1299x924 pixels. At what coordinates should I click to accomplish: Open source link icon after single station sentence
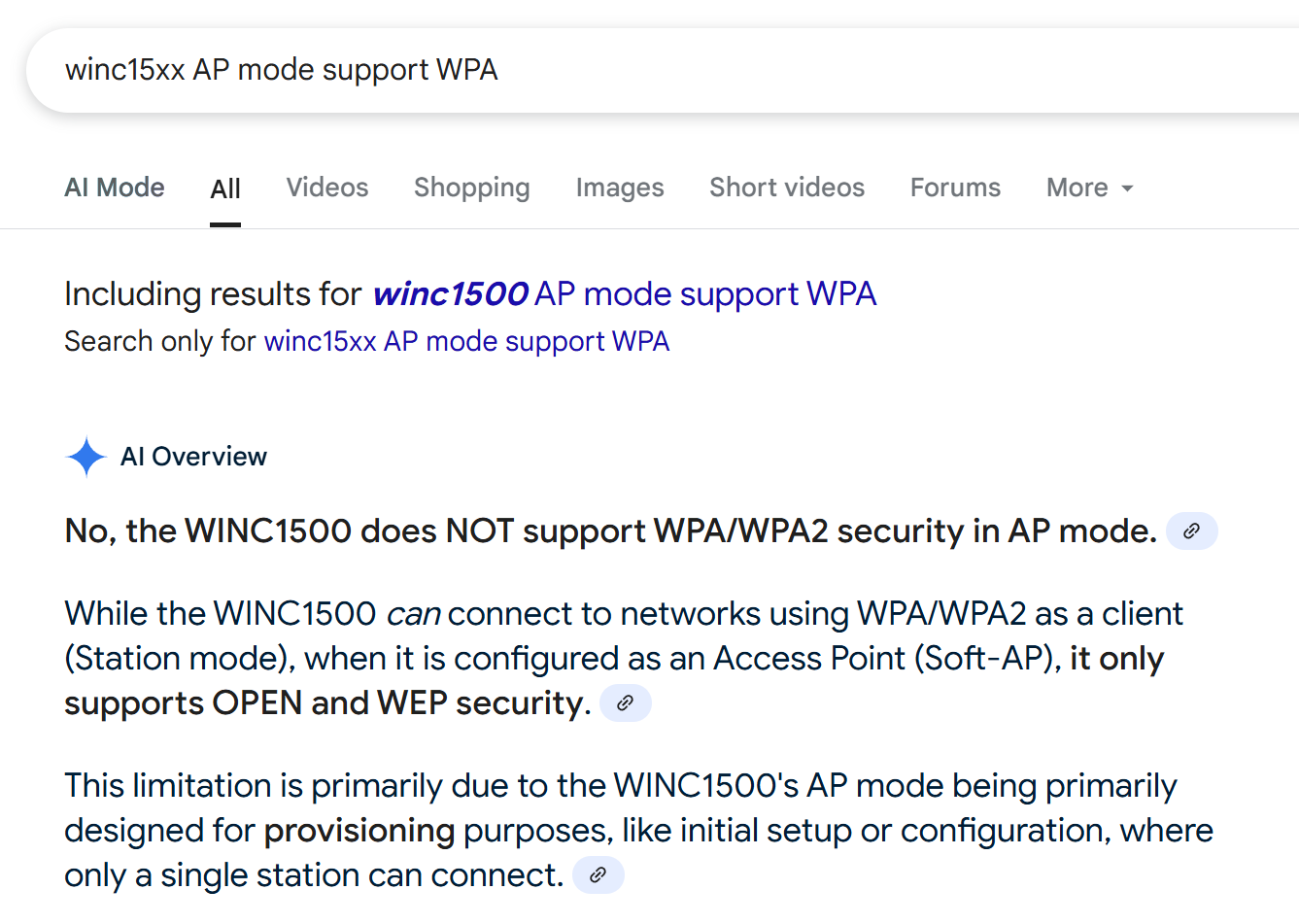point(598,874)
